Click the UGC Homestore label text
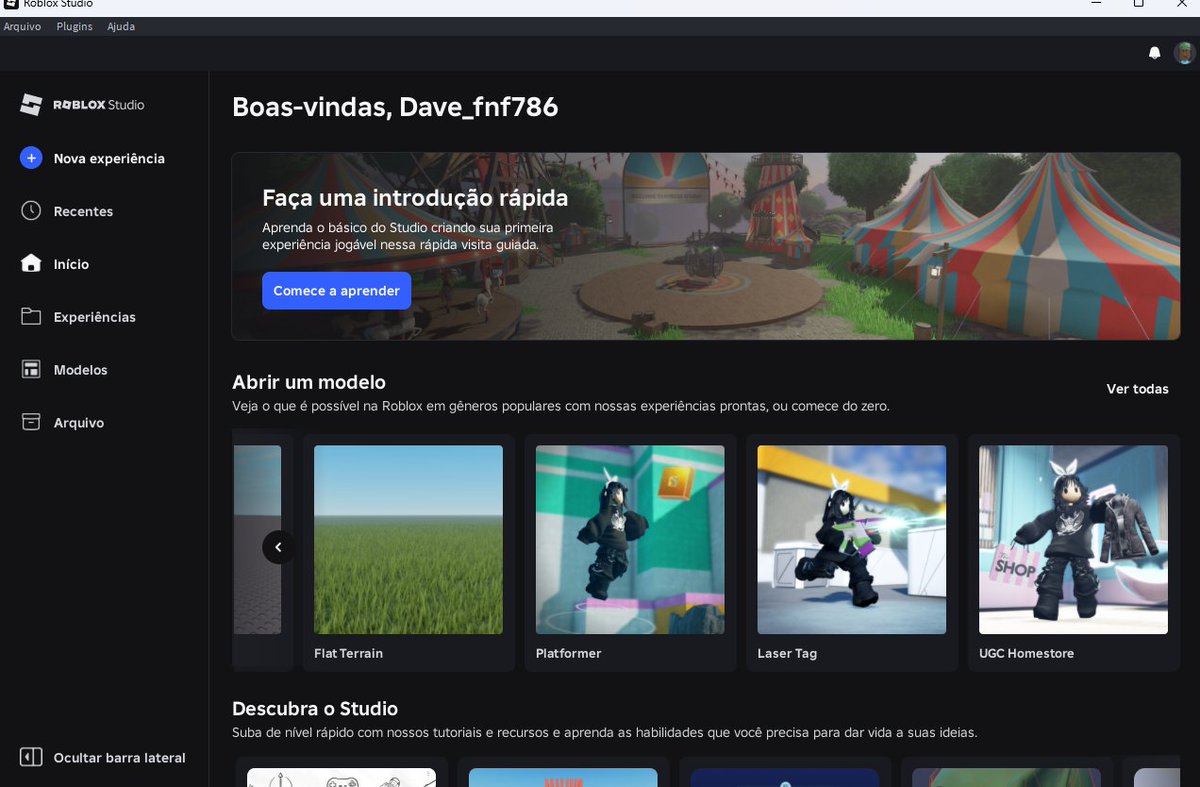1200x787 pixels. click(x=1026, y=653)
